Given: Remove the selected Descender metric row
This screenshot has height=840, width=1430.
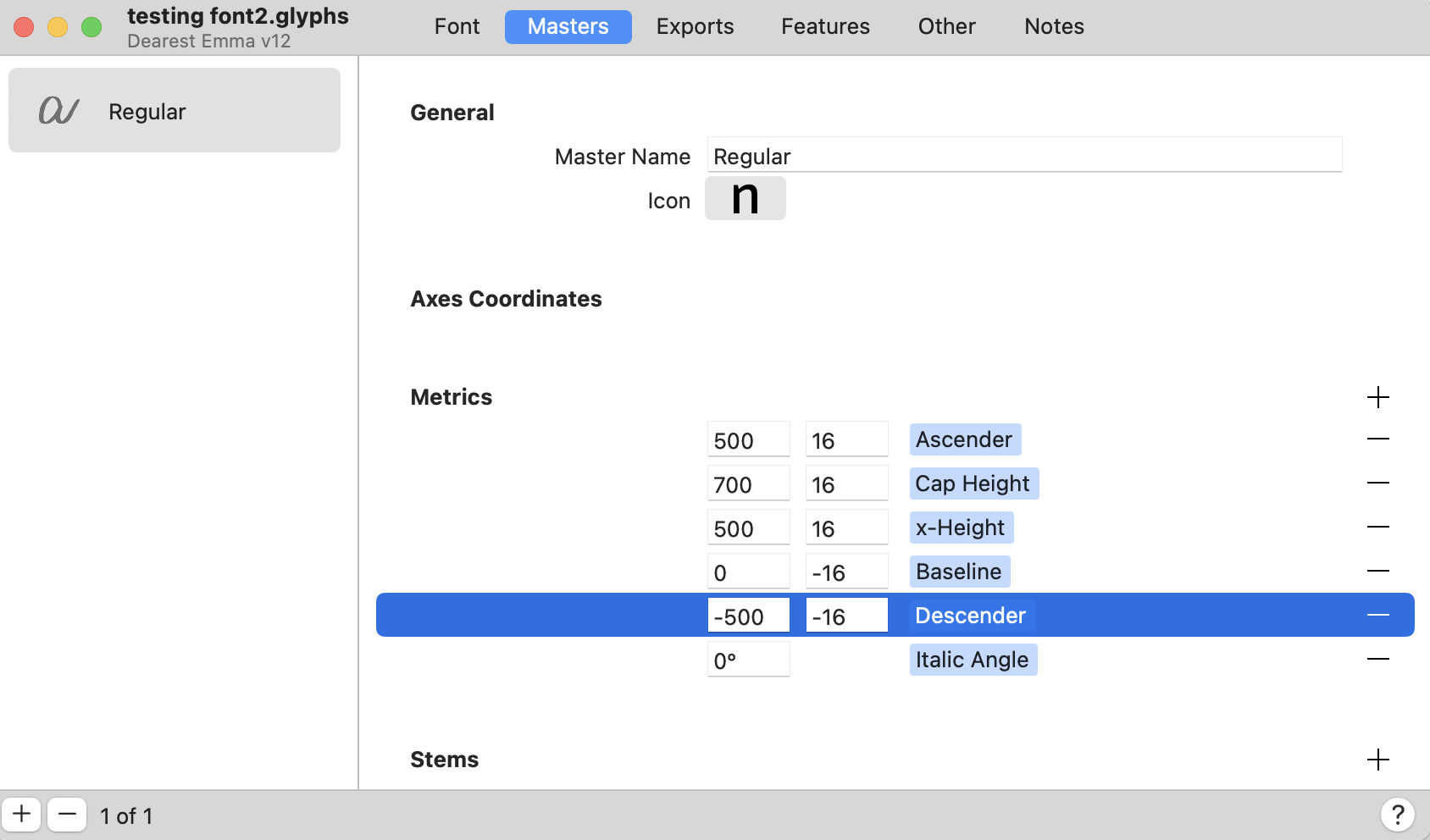Looking at the screenshot, I should (1378, 615).
